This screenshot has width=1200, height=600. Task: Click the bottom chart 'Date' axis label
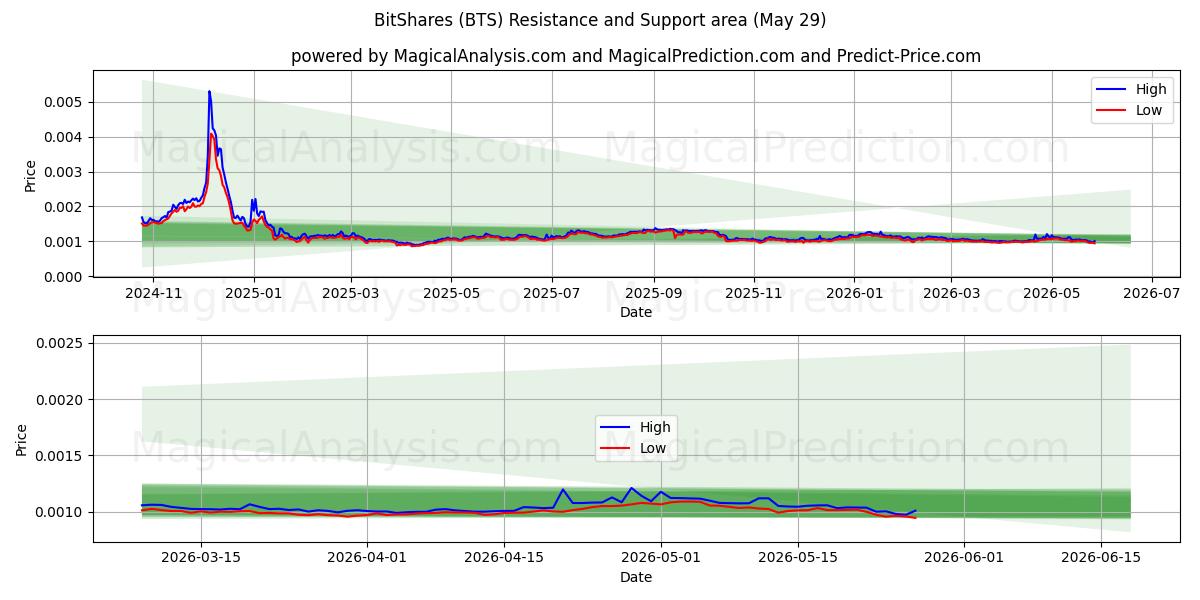636,577
